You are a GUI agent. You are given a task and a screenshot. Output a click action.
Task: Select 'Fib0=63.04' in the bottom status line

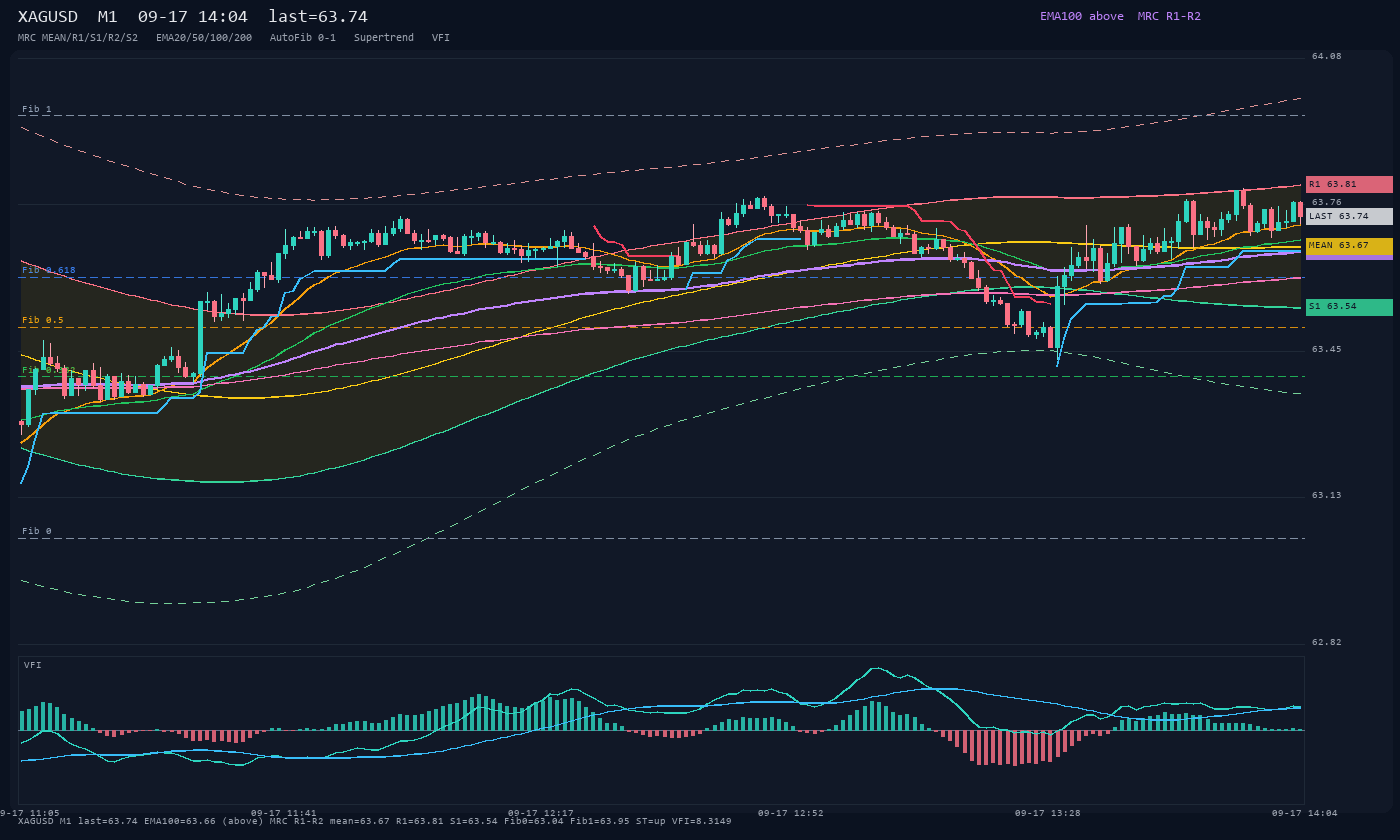pos(534,821)
